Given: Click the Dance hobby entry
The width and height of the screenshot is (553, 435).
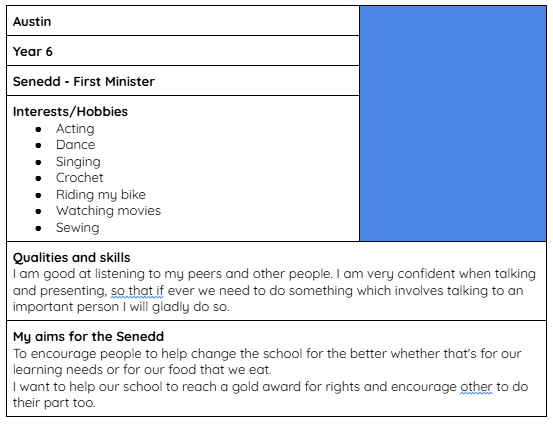Looking at the screenshot, I should 75,145.
